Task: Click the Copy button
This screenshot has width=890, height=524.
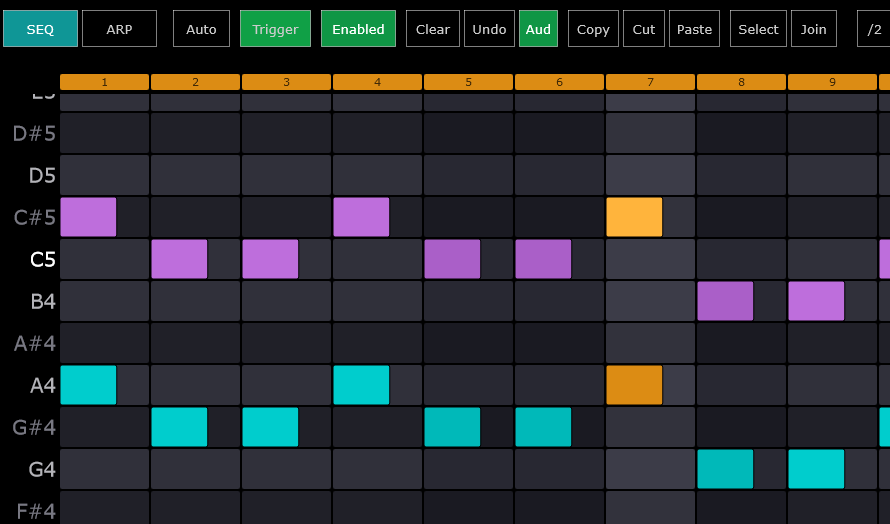Action: pos(593,29)
